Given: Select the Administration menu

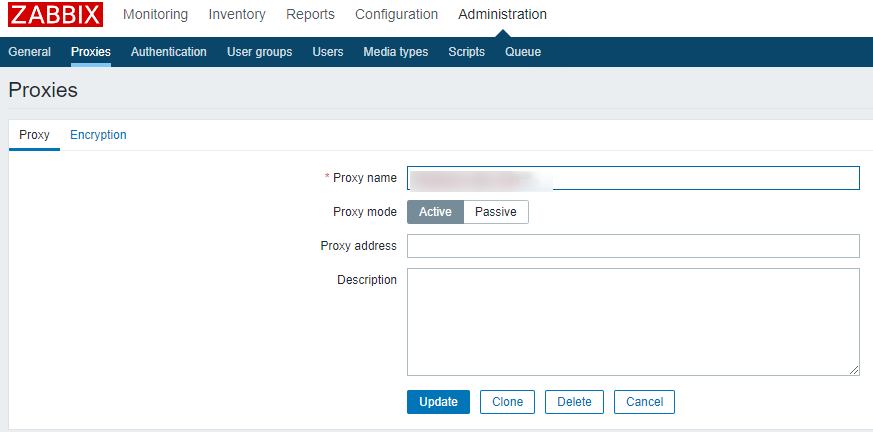Looking at the screenshot, I should coord(502,14).
